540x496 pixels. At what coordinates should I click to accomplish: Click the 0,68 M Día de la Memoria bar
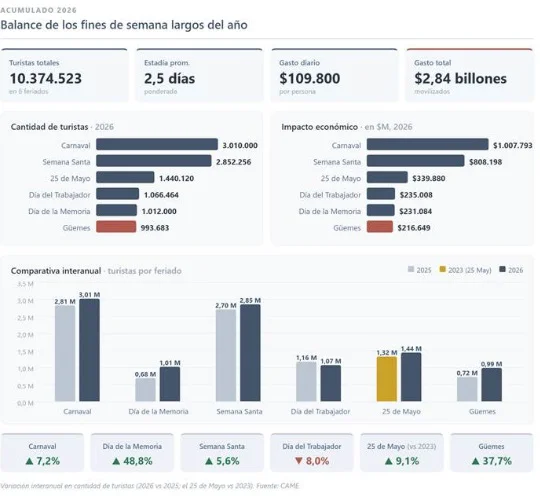pos(145,390)
